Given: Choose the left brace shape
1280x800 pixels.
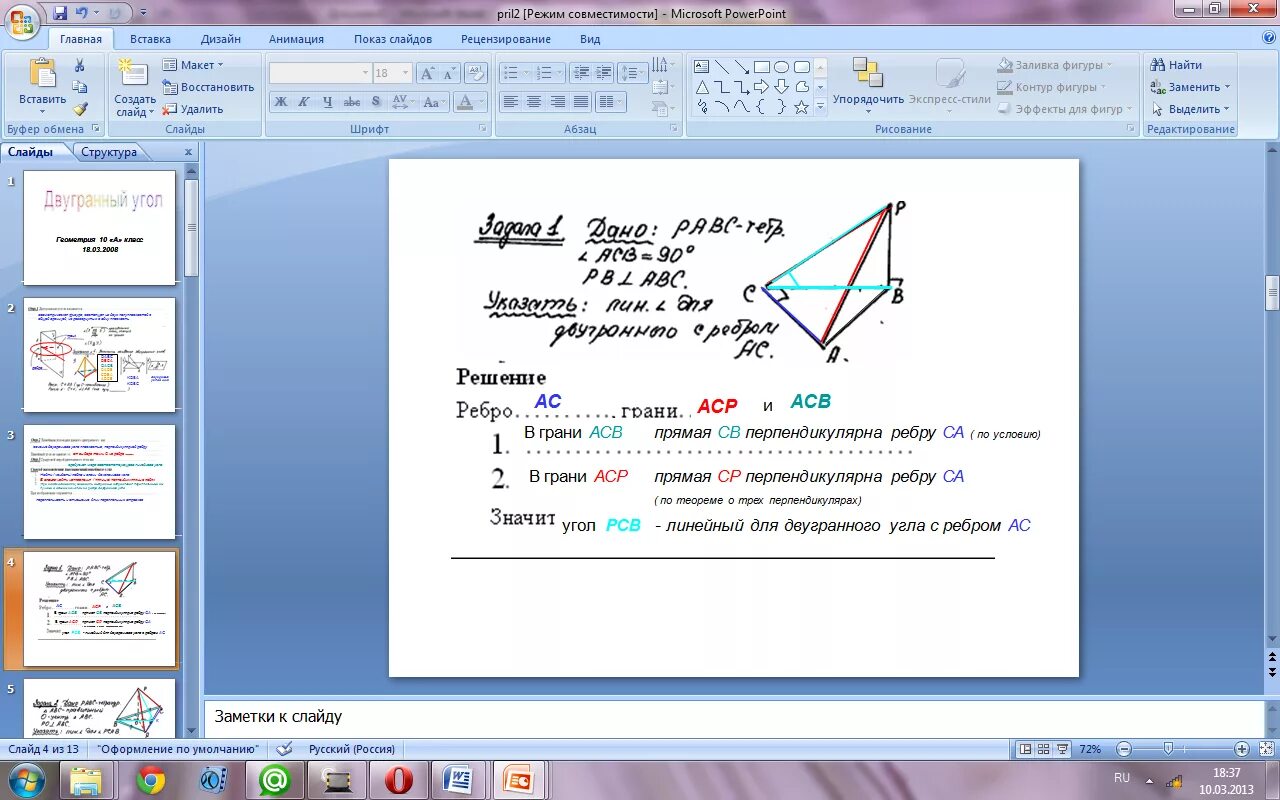Looking at the screenshot, I should tap(761, 107).
